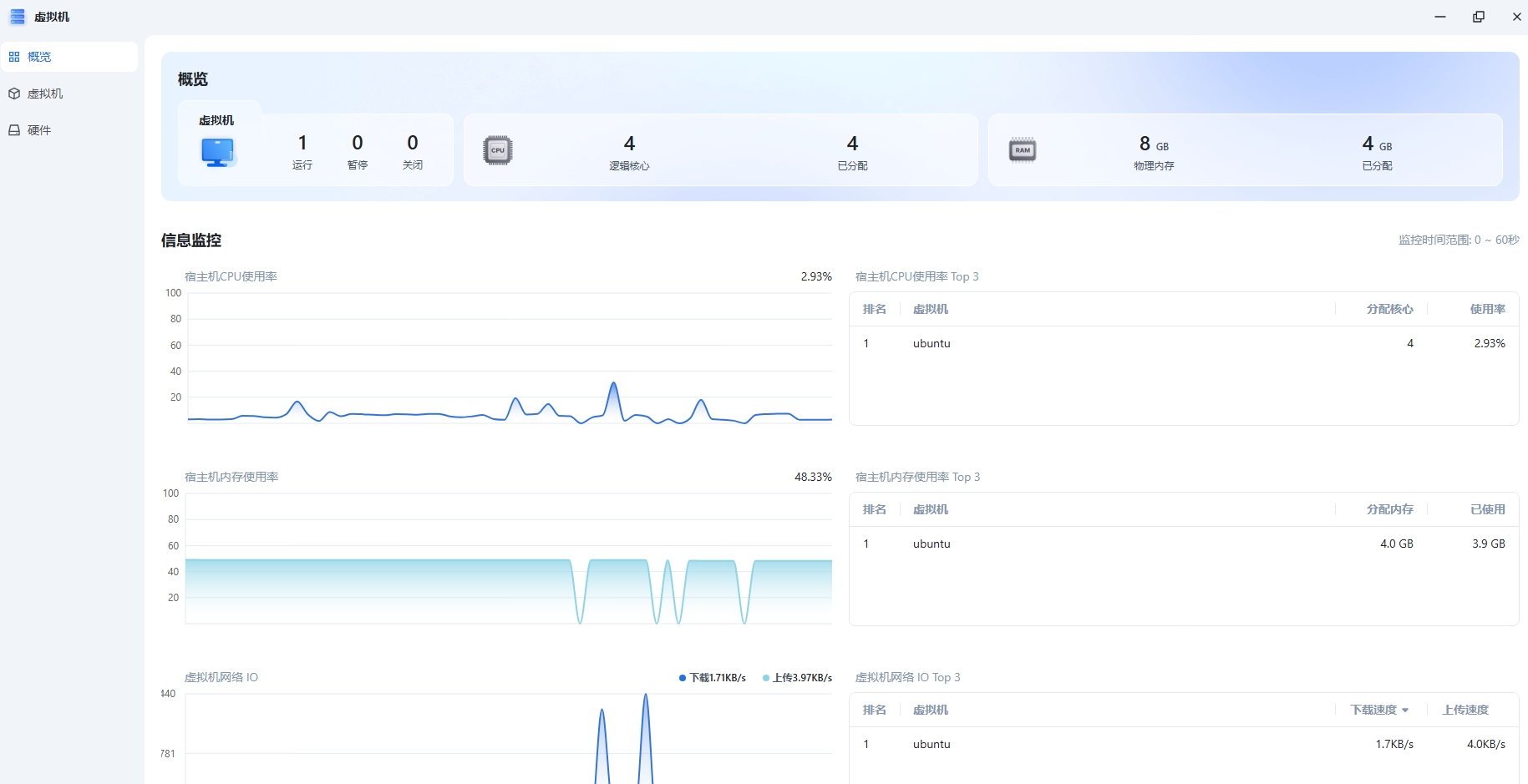Click the 已使用 column header

click(x=1488, y=509)
